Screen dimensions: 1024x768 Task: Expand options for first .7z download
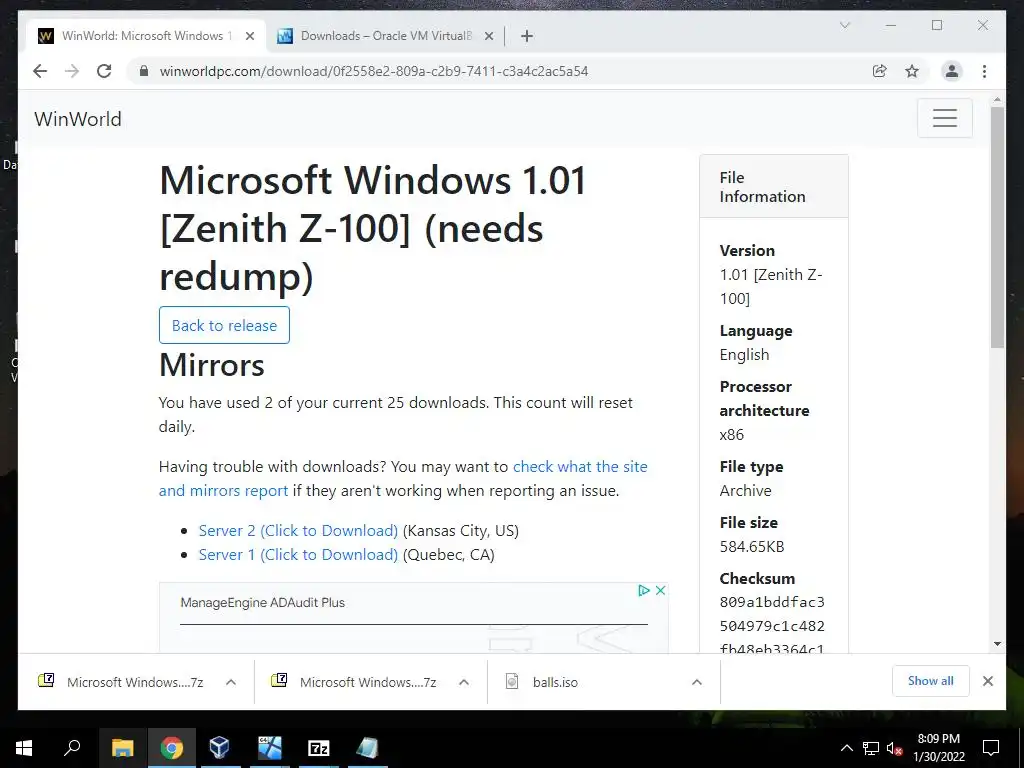[231, 682]
